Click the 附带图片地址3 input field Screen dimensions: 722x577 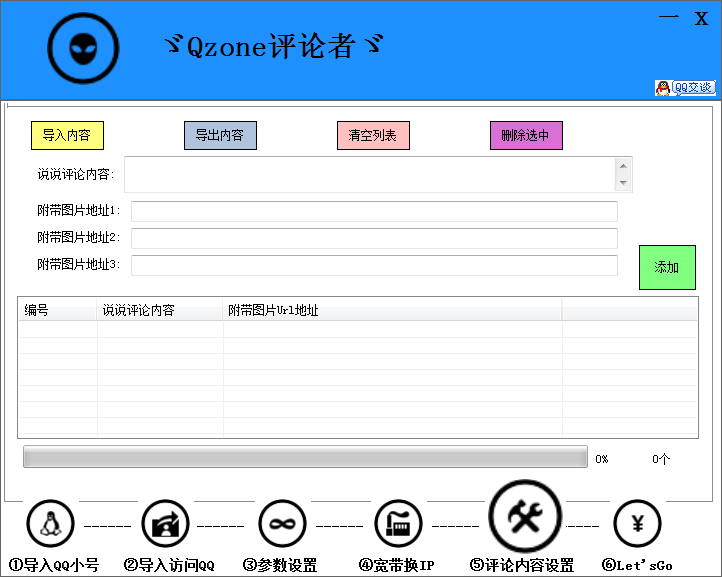point(374,265)
